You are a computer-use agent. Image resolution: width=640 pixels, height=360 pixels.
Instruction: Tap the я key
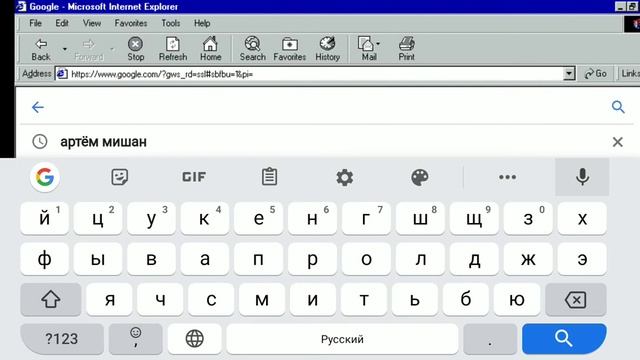tap(109, 300)
